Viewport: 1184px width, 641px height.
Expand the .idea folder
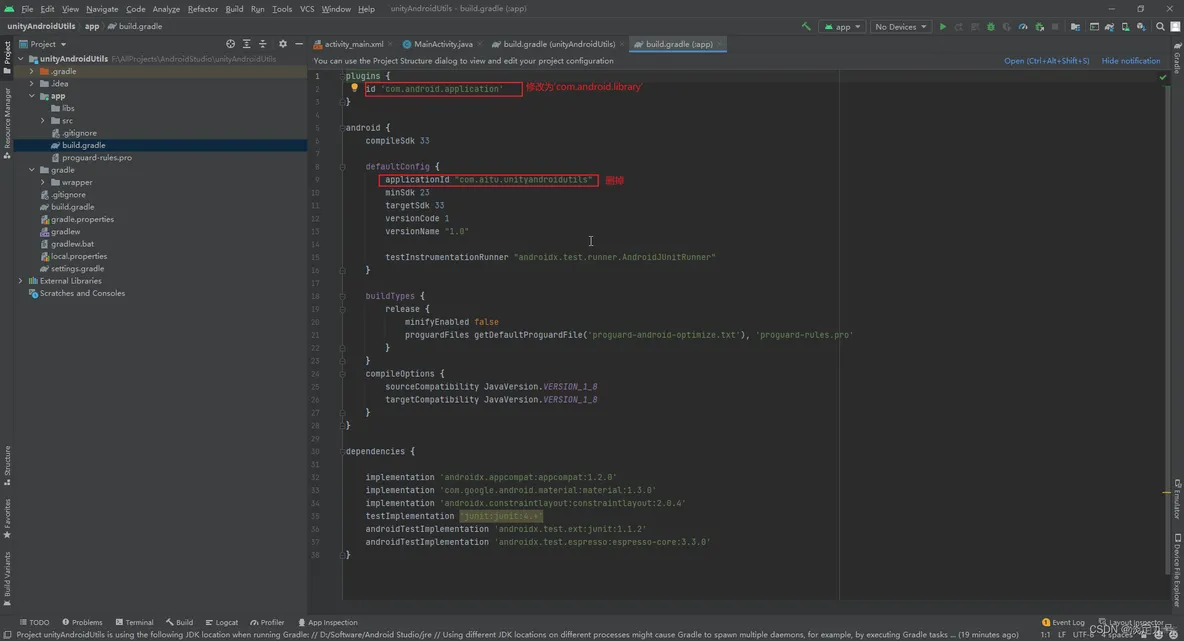click(x=32, y=84)
